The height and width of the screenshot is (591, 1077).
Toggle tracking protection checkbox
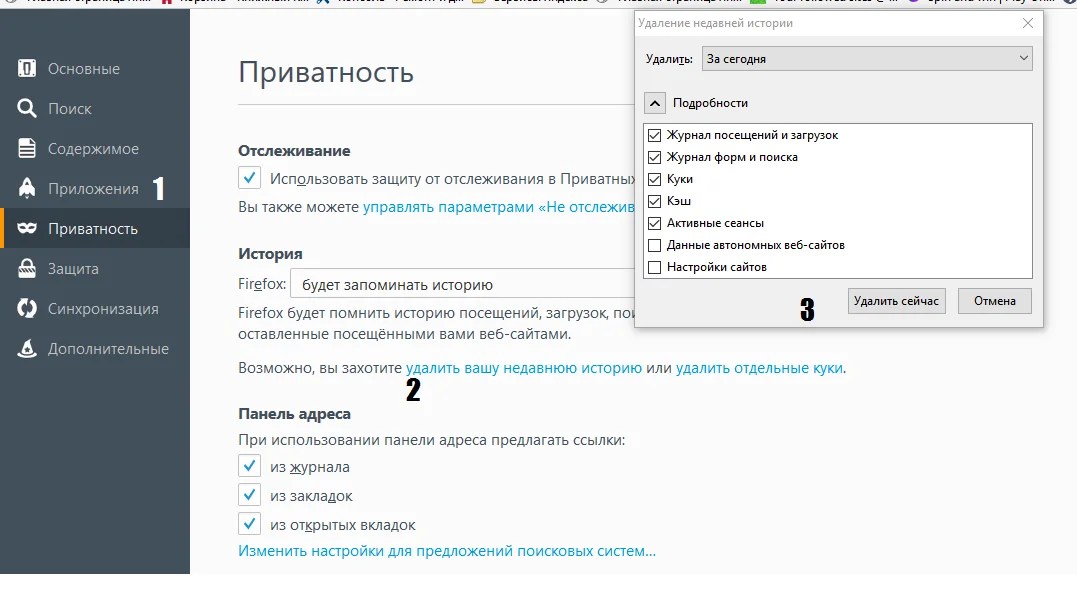249,177
